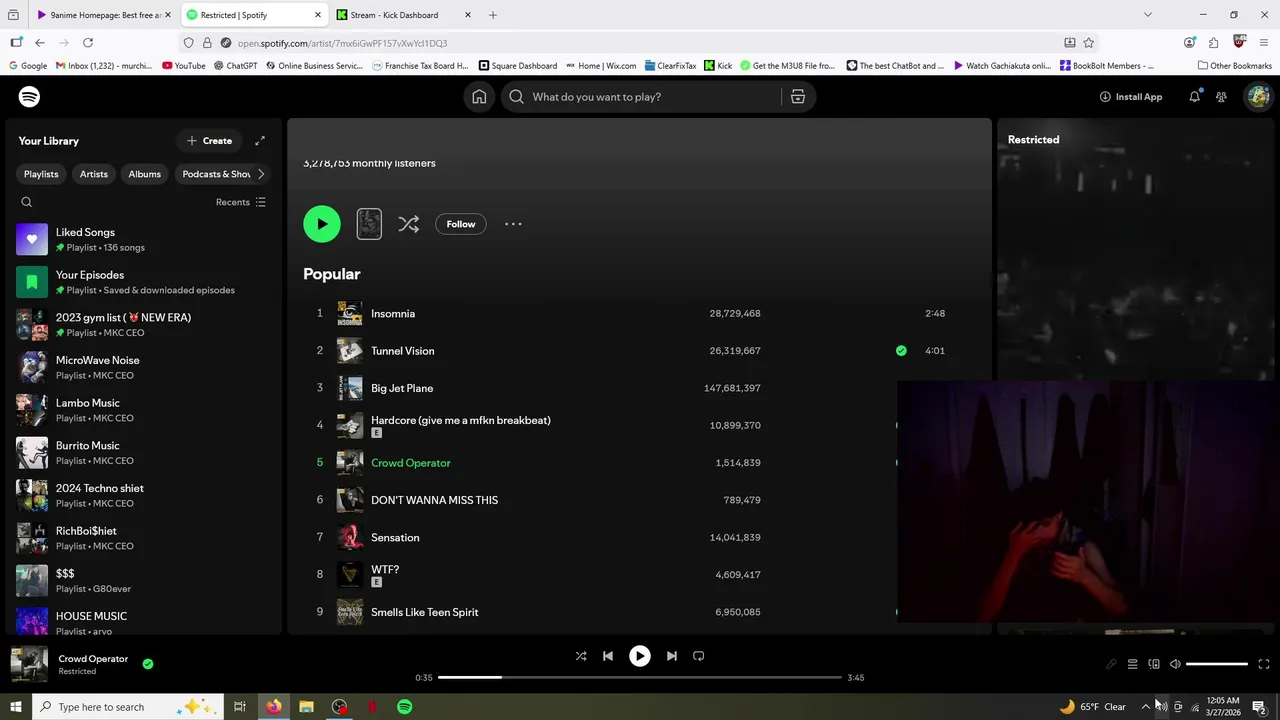
Task: Go to Spotify Home button
Action: pos(479,97)
